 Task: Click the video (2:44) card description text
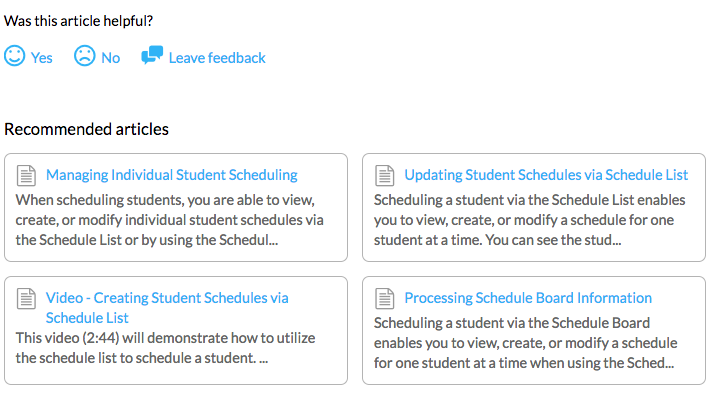[166, 348]
